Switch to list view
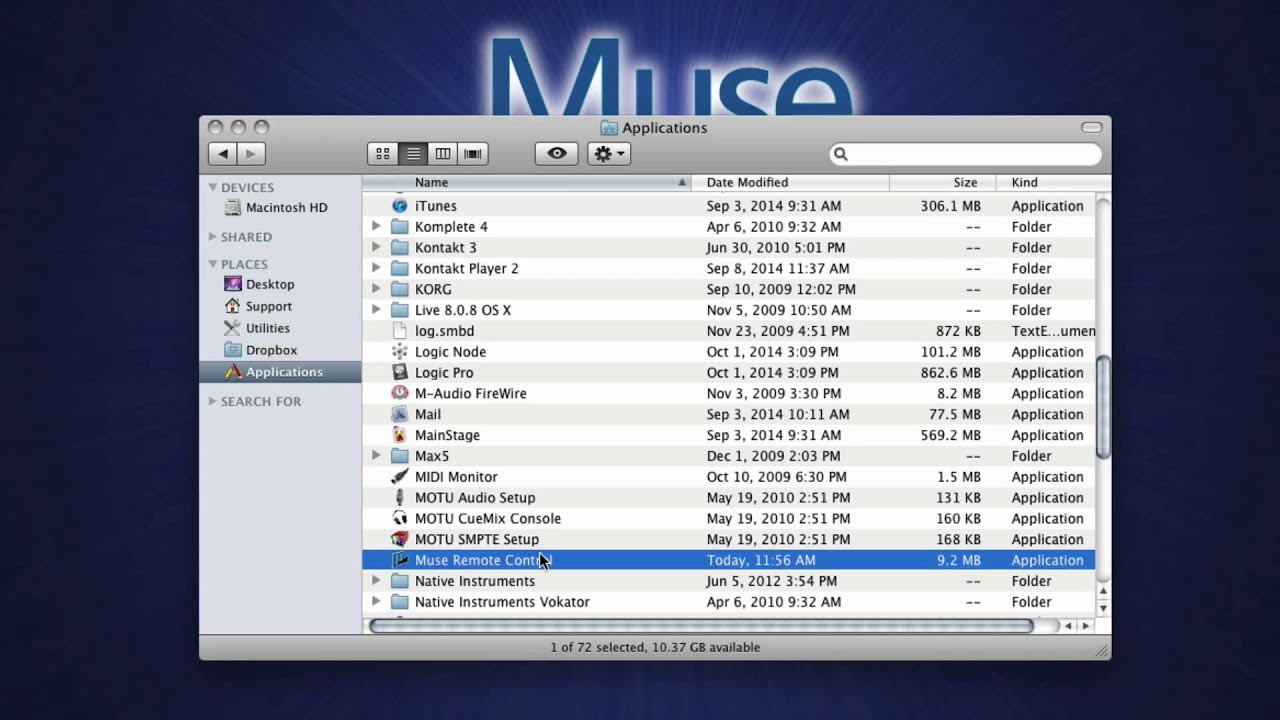 tap(412, 154)
